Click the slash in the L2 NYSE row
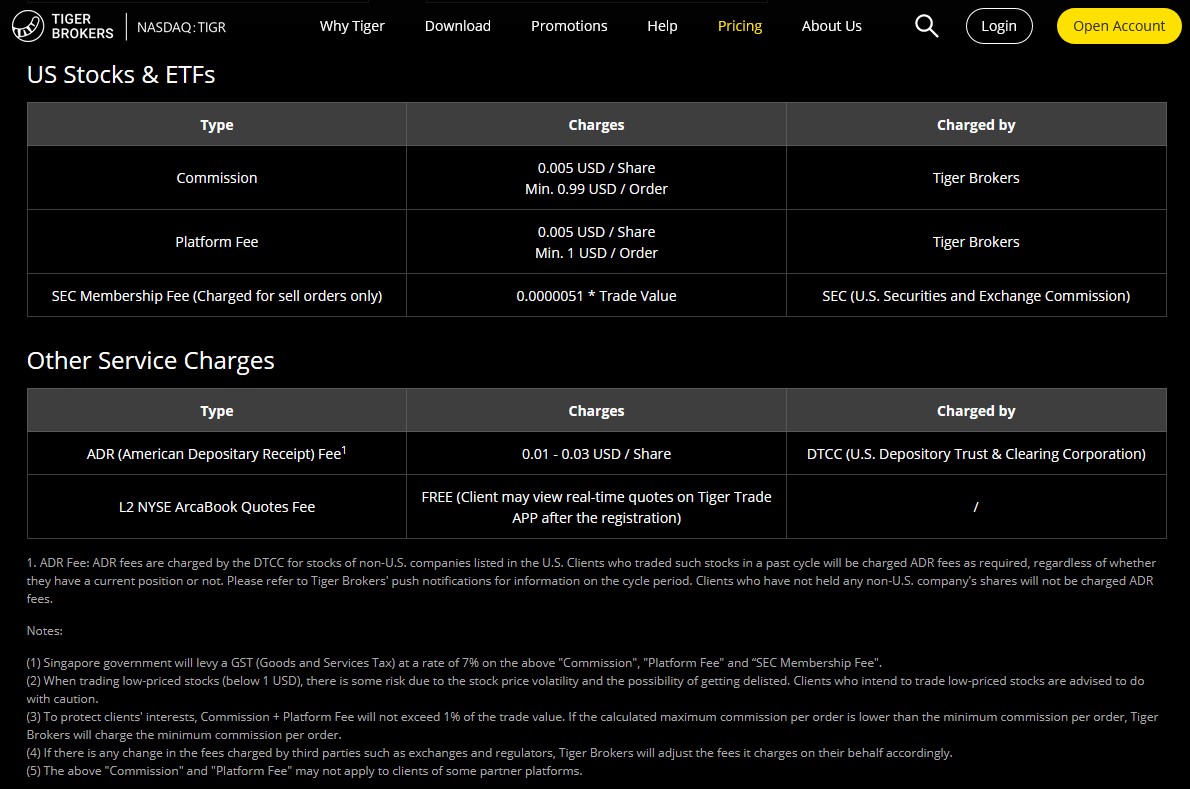 [976, 507]
